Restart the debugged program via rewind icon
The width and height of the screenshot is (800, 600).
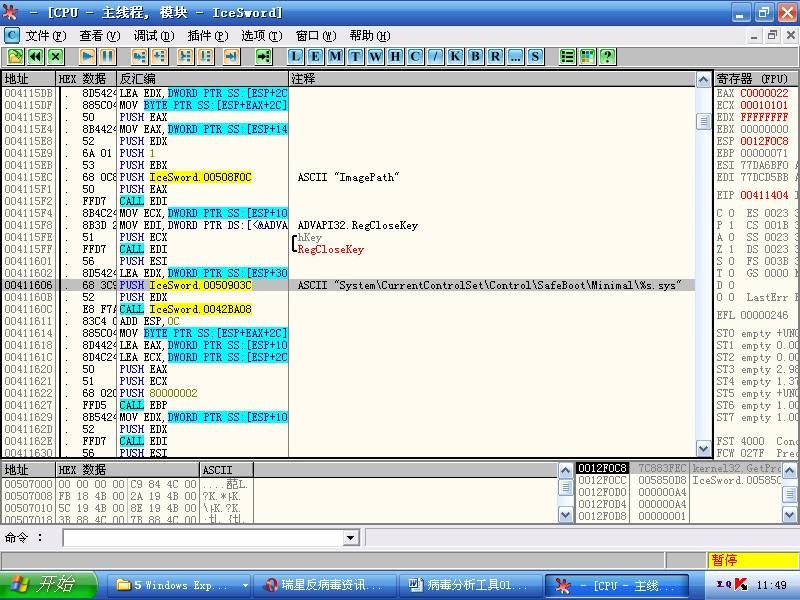[x=35, y=56]
